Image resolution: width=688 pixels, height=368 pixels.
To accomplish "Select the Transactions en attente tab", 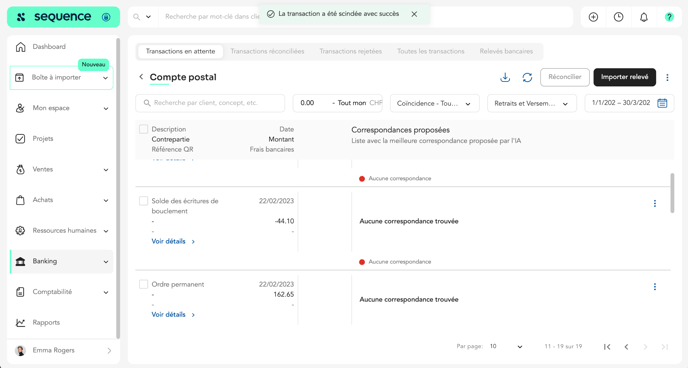I will click(180, 51).
